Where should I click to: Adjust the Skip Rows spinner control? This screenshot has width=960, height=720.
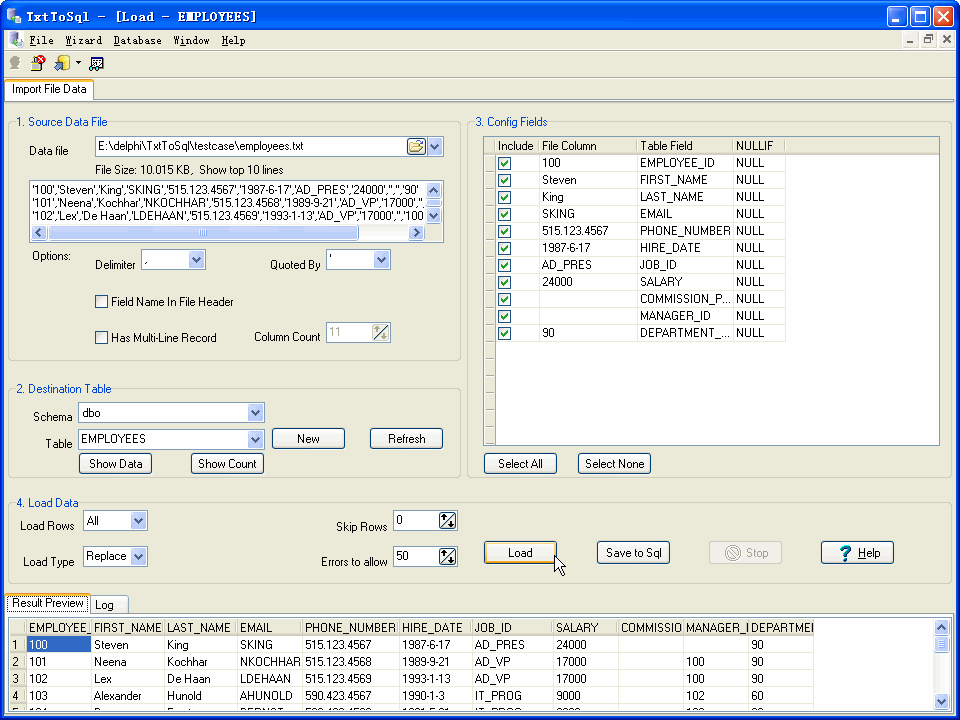448,521
